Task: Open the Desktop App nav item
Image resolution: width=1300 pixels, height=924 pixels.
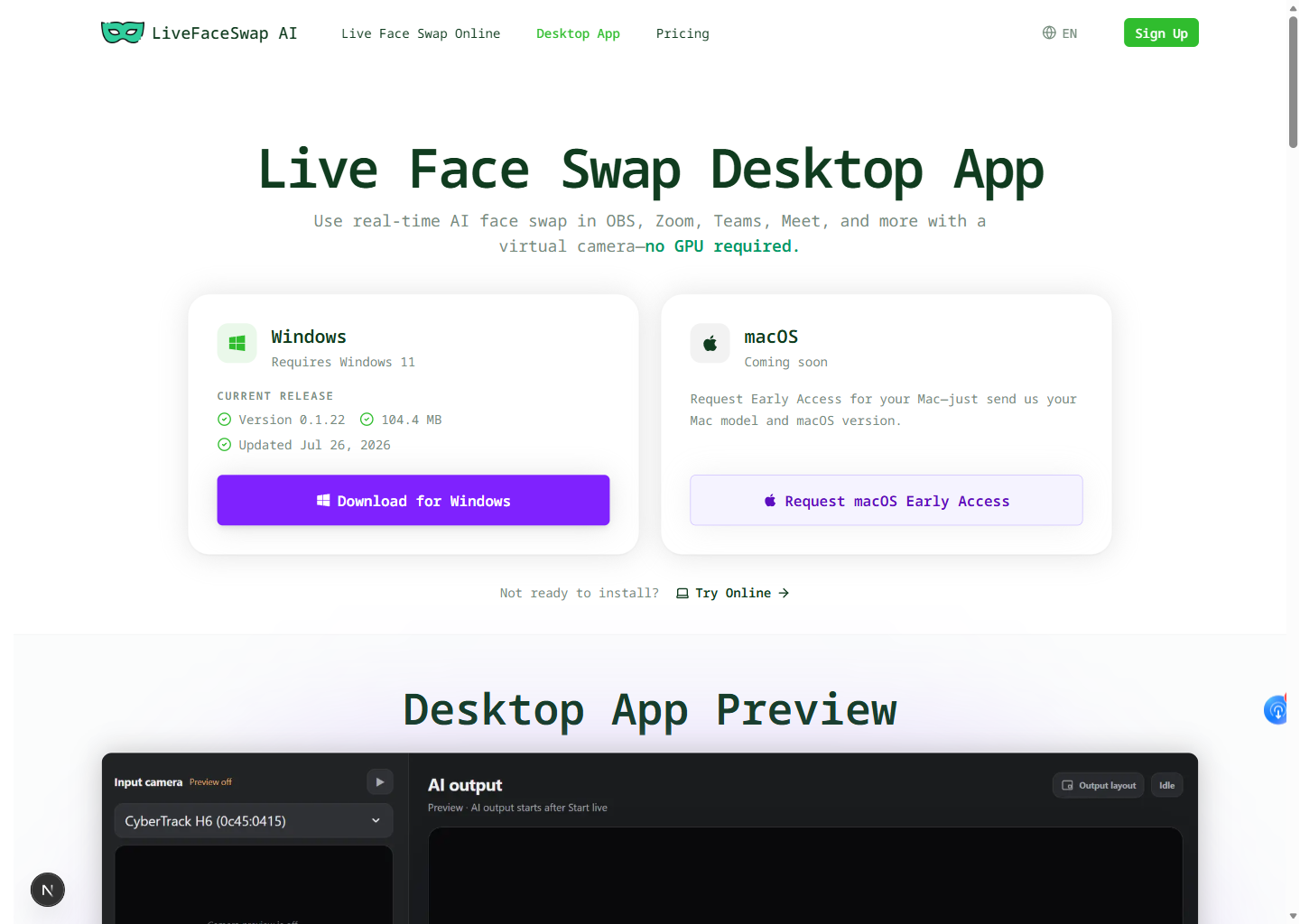Action: coord(578,33)
